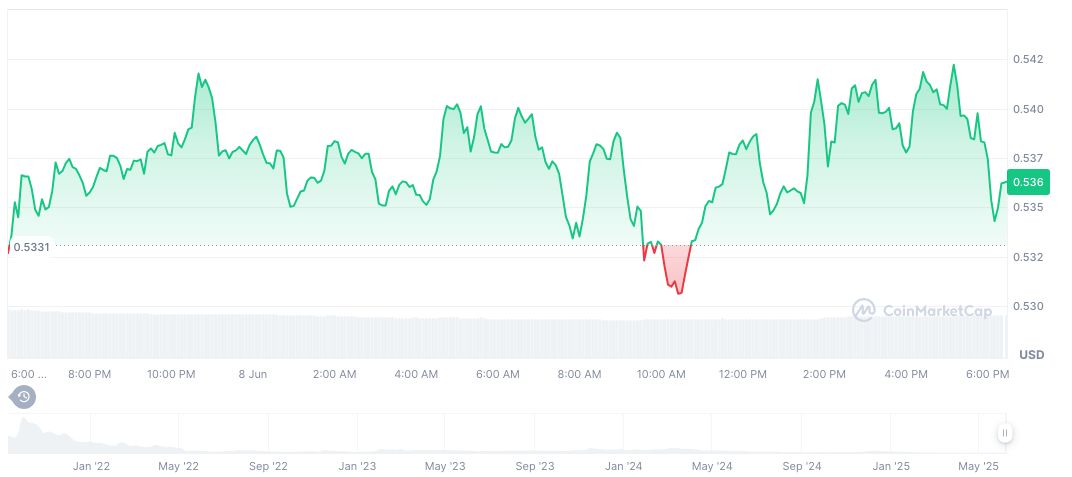The height and width of the screenshot is (477, 1072).
Task: Click the CoinMarketCap watermark logo
Action: click(x=921, y=310)
